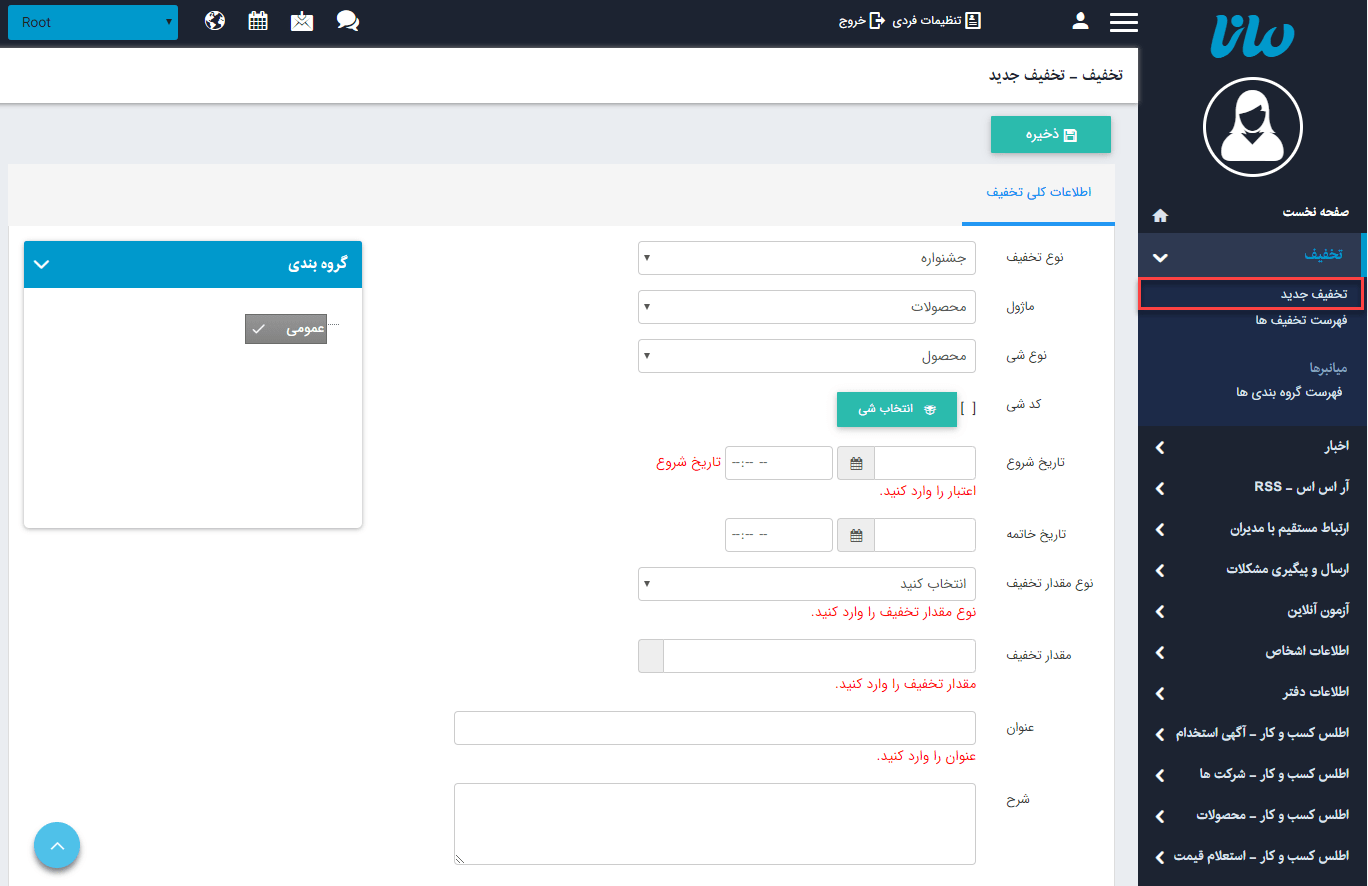The width and height of the screenshot is (1368, 886).
Task: Click inside the عنوان title input field
Action: (x=715, y=728)
